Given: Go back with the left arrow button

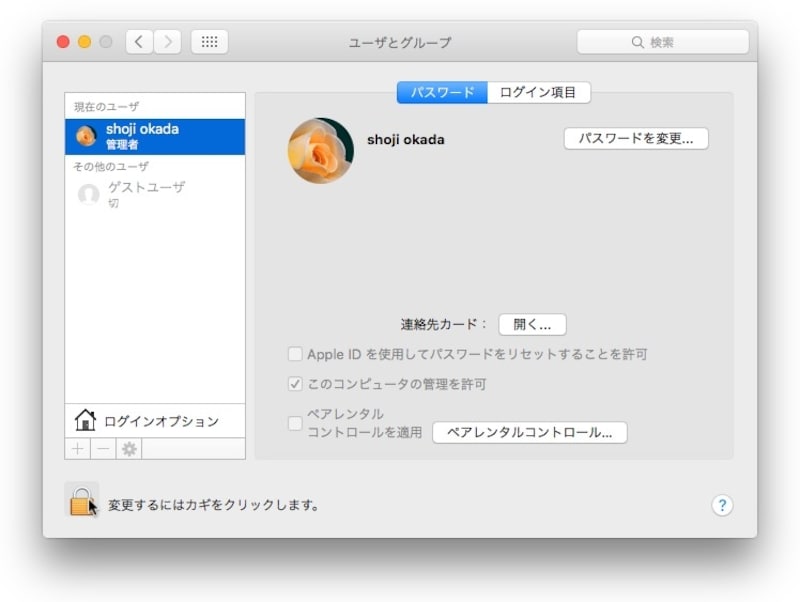Looking at the screenshot, I should (x=139, y=42).
